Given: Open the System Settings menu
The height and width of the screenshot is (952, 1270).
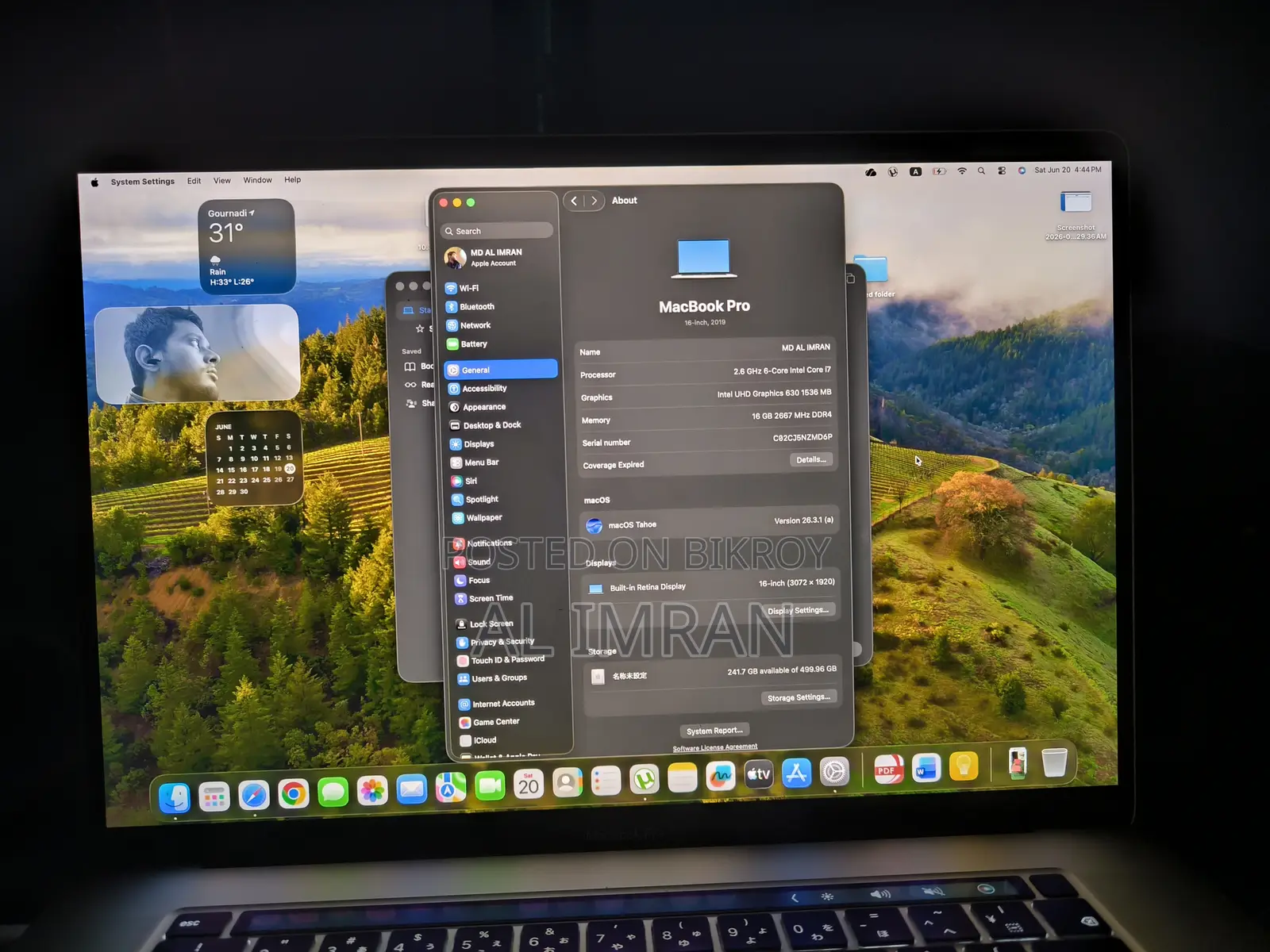Looking at the screenshot, I should coord(143,182).
